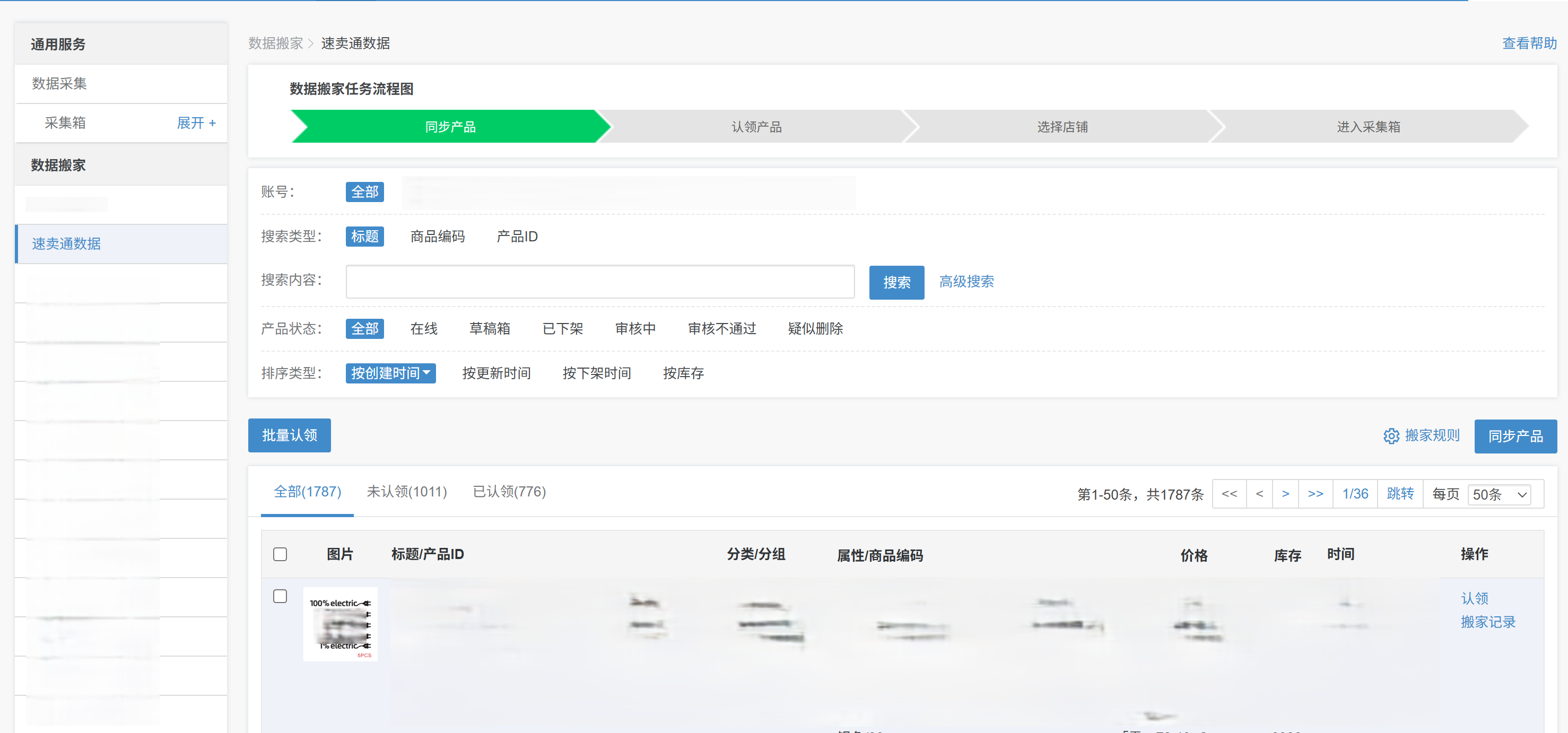Click the first product thumbnail image

[340, 624]
